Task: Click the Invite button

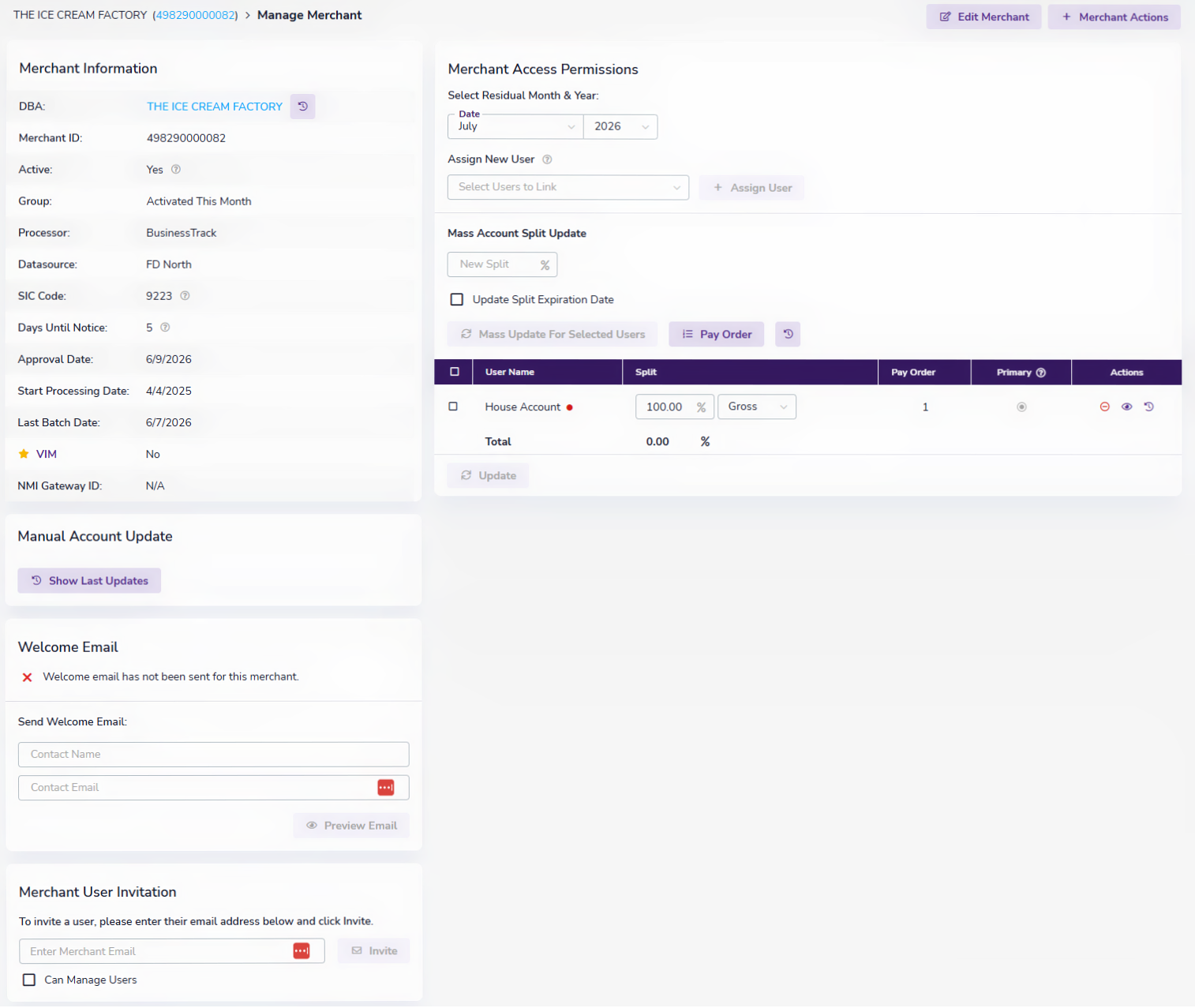Action: (374, 951)
